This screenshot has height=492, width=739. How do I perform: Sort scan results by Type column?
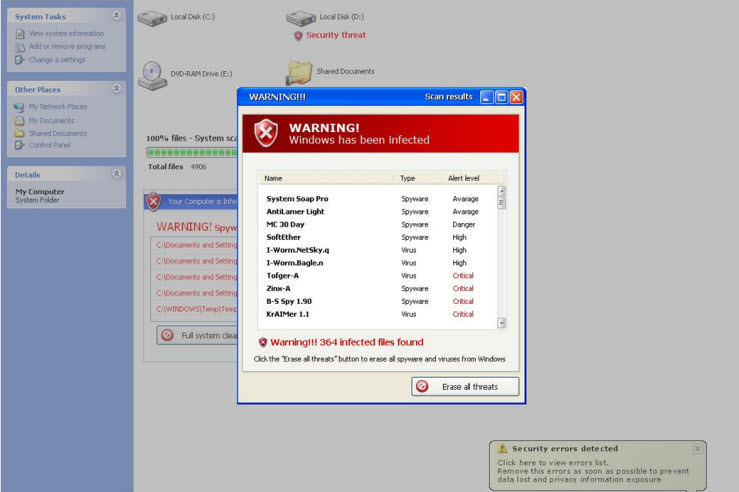click(418, 178)
